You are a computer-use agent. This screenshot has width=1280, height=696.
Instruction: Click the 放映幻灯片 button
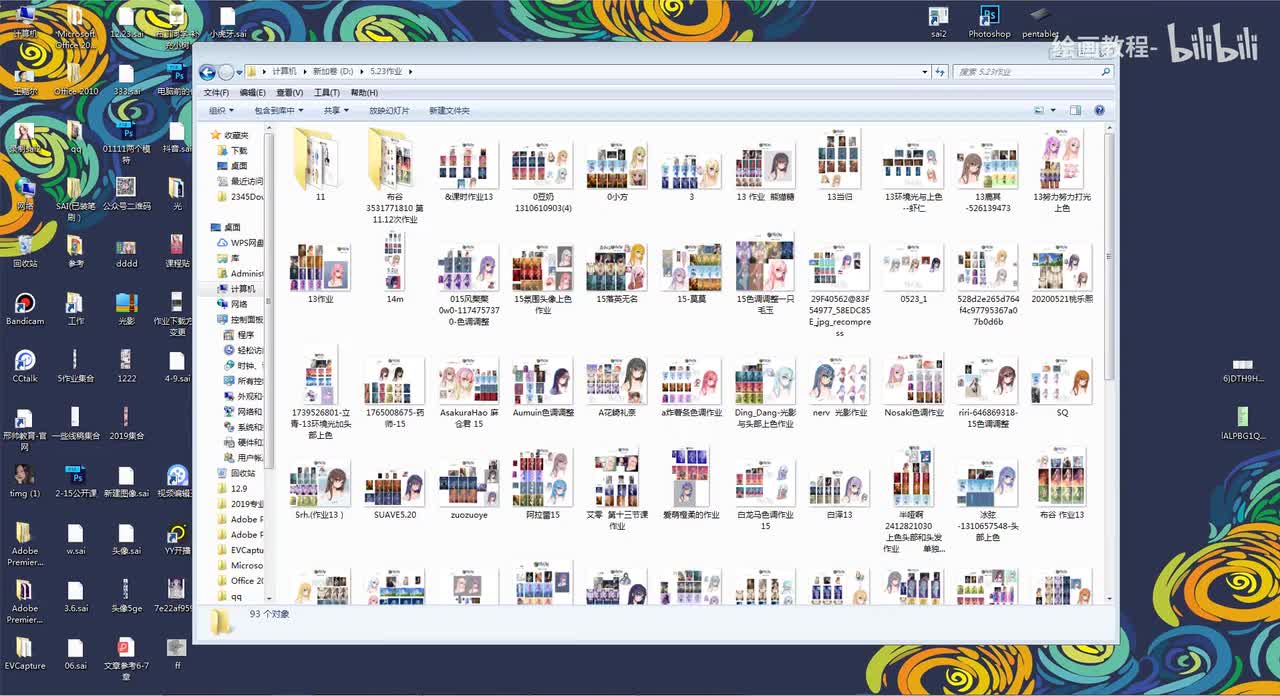click(x=389, y=110)
